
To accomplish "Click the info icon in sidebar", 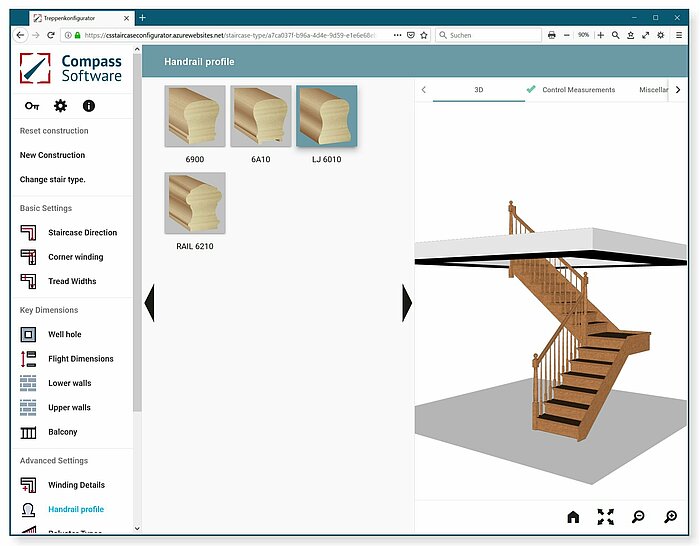I will click(89, 106).
